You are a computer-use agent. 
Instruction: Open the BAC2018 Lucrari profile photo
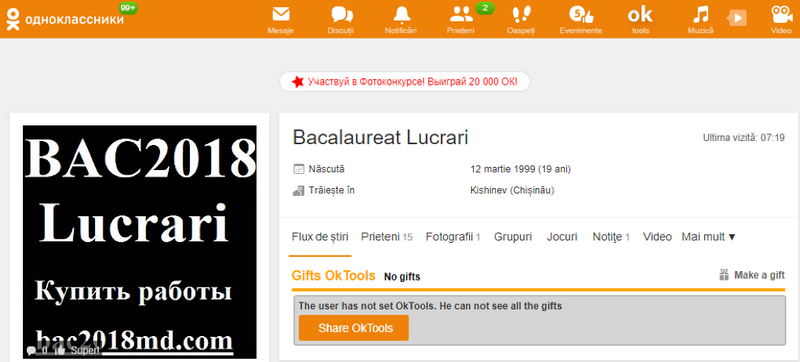(x=140, y=242)
